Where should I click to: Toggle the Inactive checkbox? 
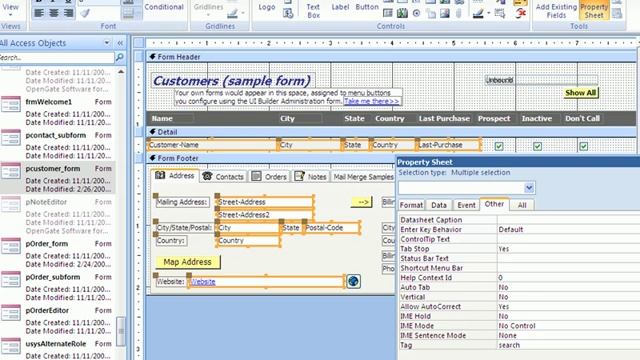pos(538,146)
